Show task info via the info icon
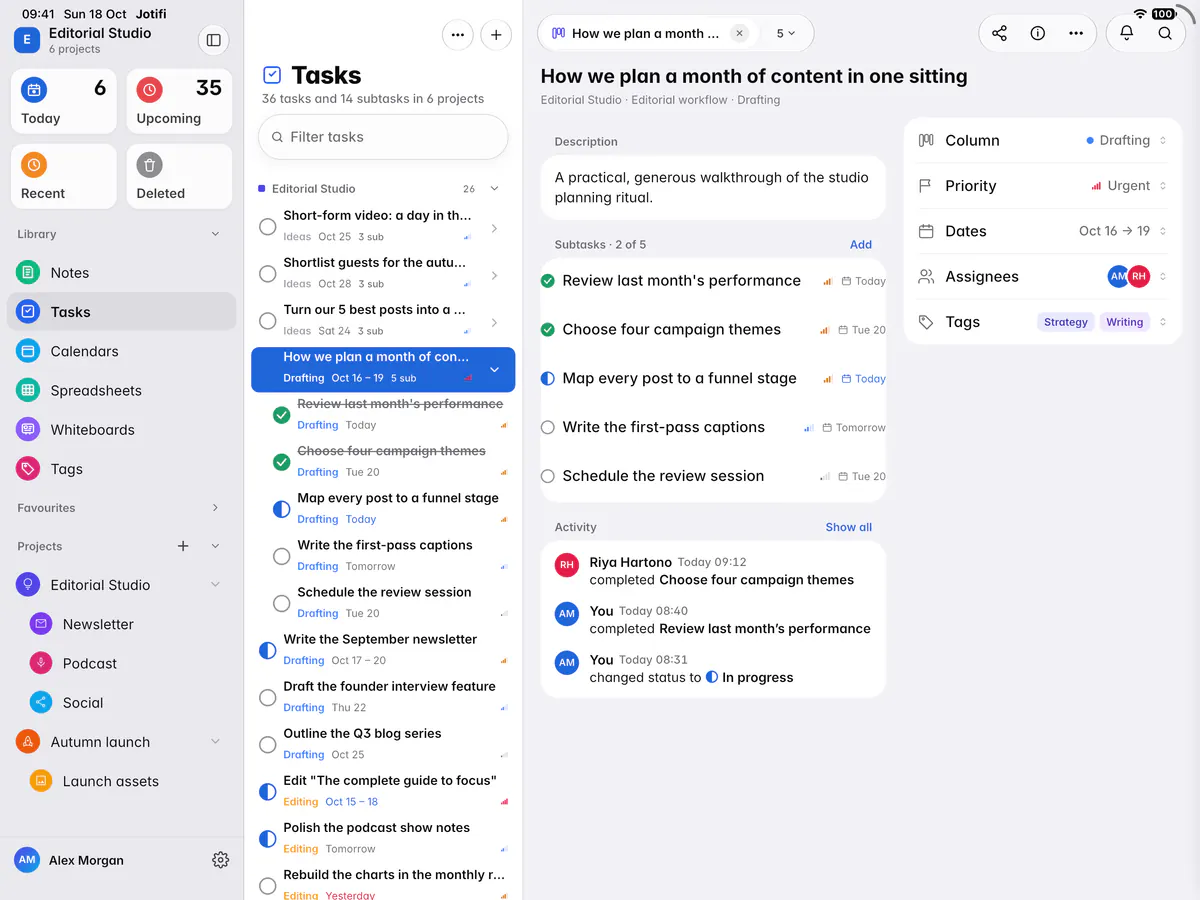Viewport: 1200px width, 900px height. 1038,33
